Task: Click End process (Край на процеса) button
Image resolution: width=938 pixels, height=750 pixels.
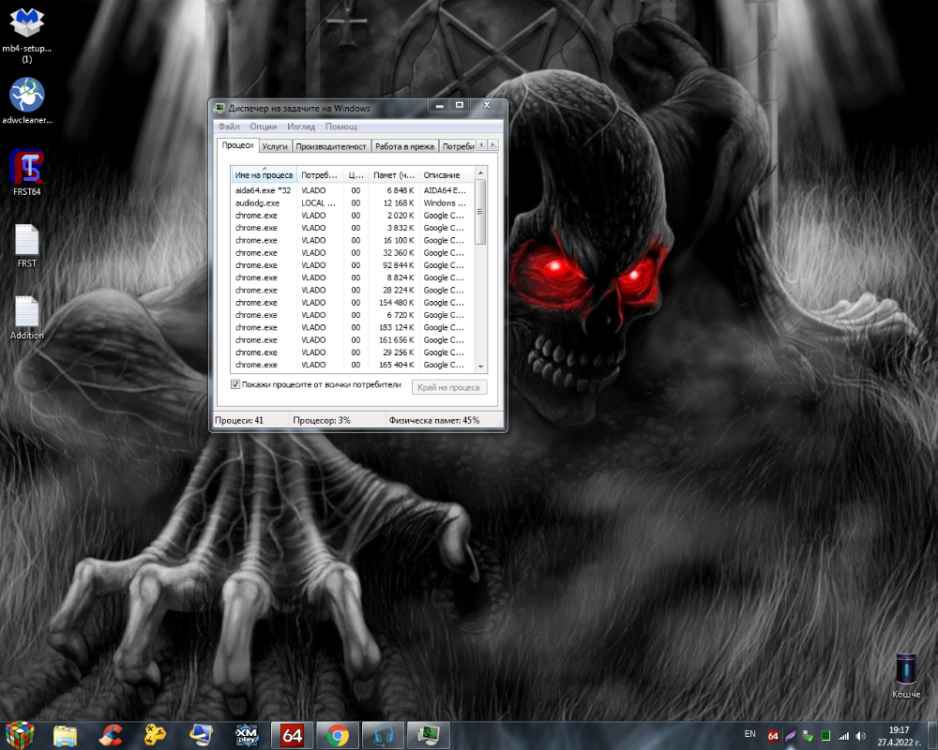Action: pos(449,388)
